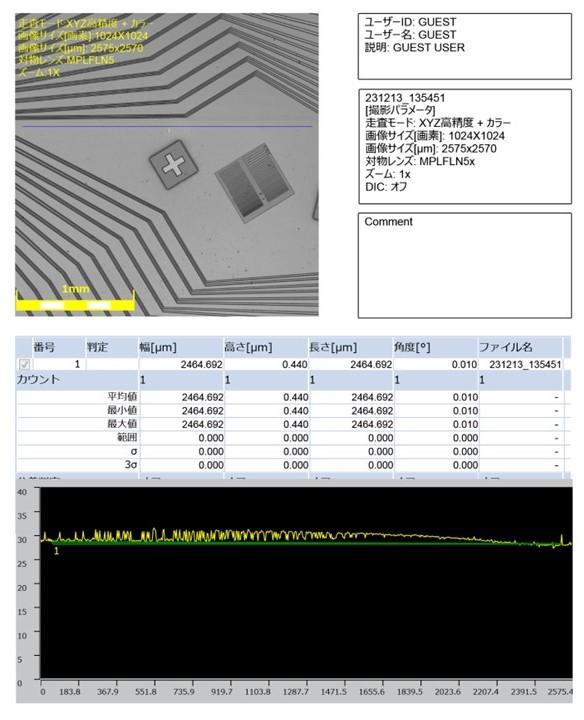Click the 範囲 row label

(127, 437)
